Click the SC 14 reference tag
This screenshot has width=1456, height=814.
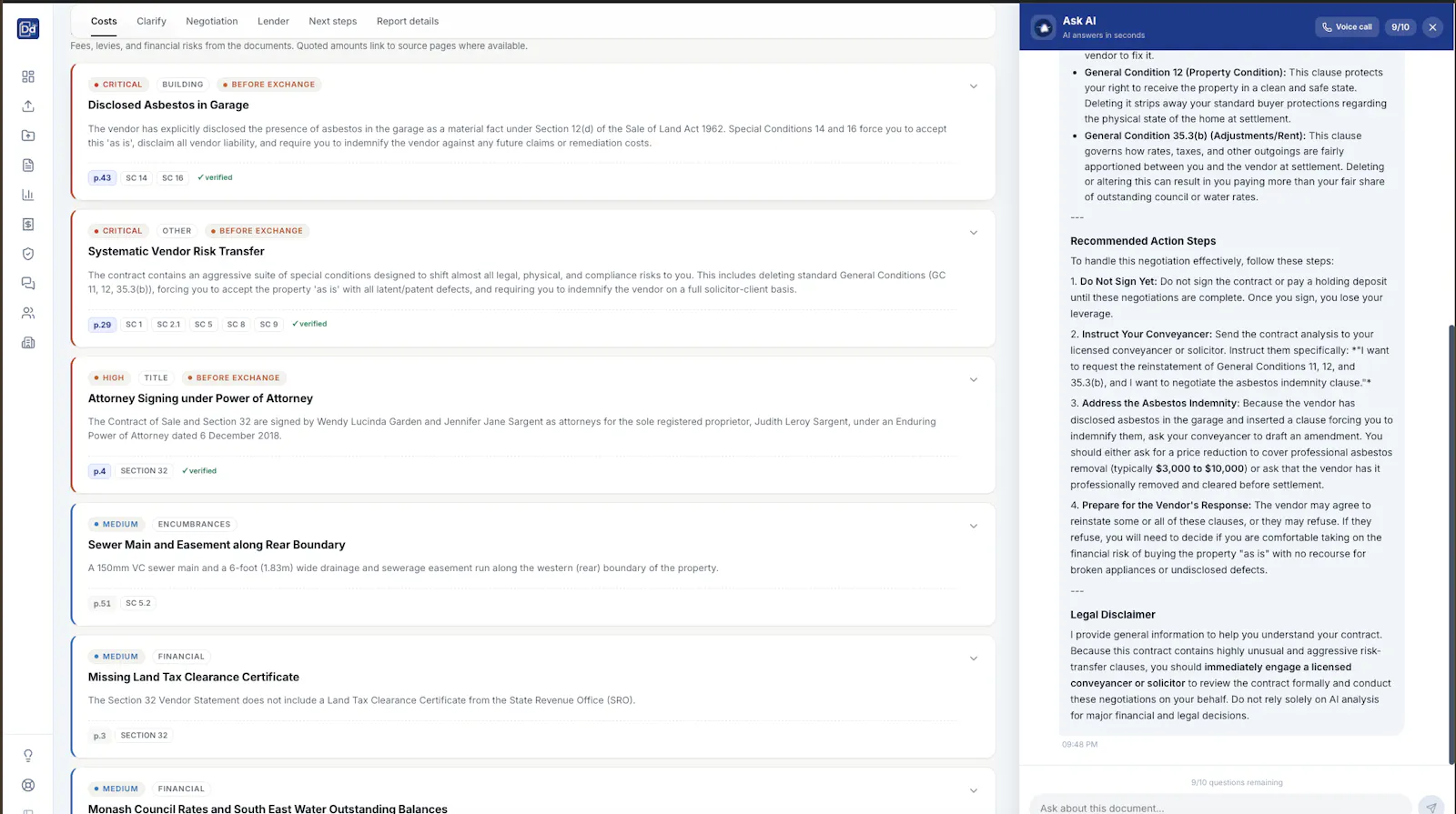136,178
